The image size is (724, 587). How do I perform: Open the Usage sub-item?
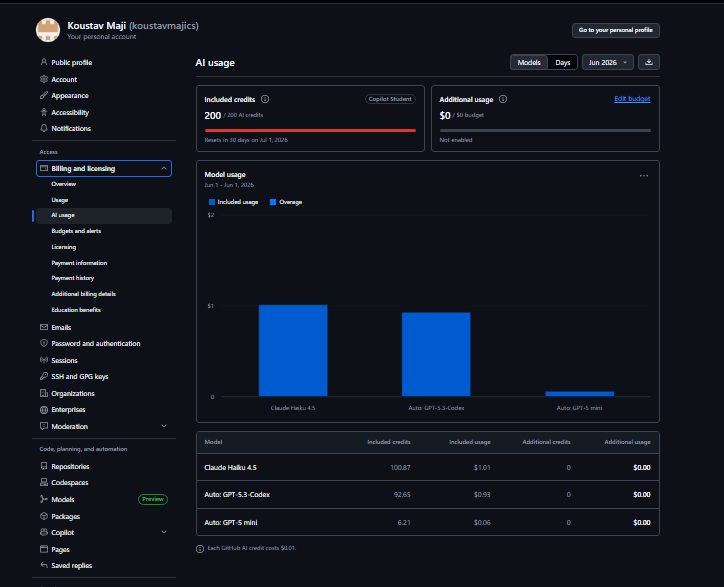pyautogui.click(x=60, y=200)
